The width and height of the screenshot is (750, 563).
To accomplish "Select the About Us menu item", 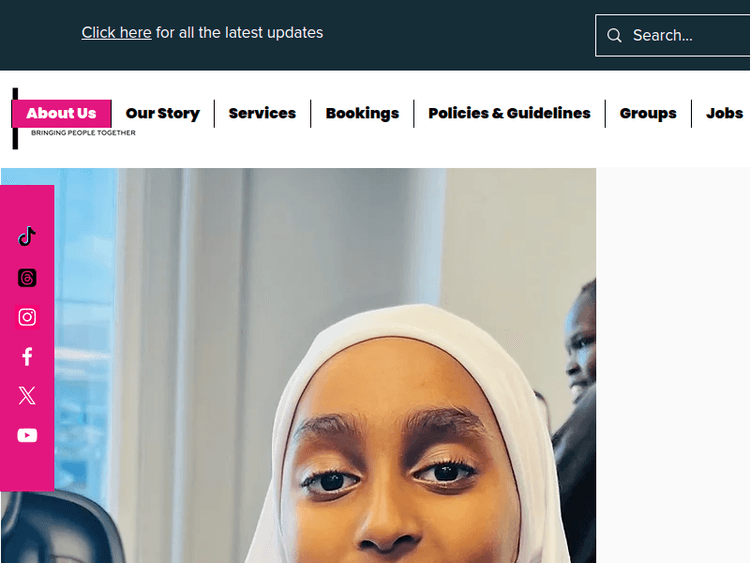I will click(x=61, y=113).
